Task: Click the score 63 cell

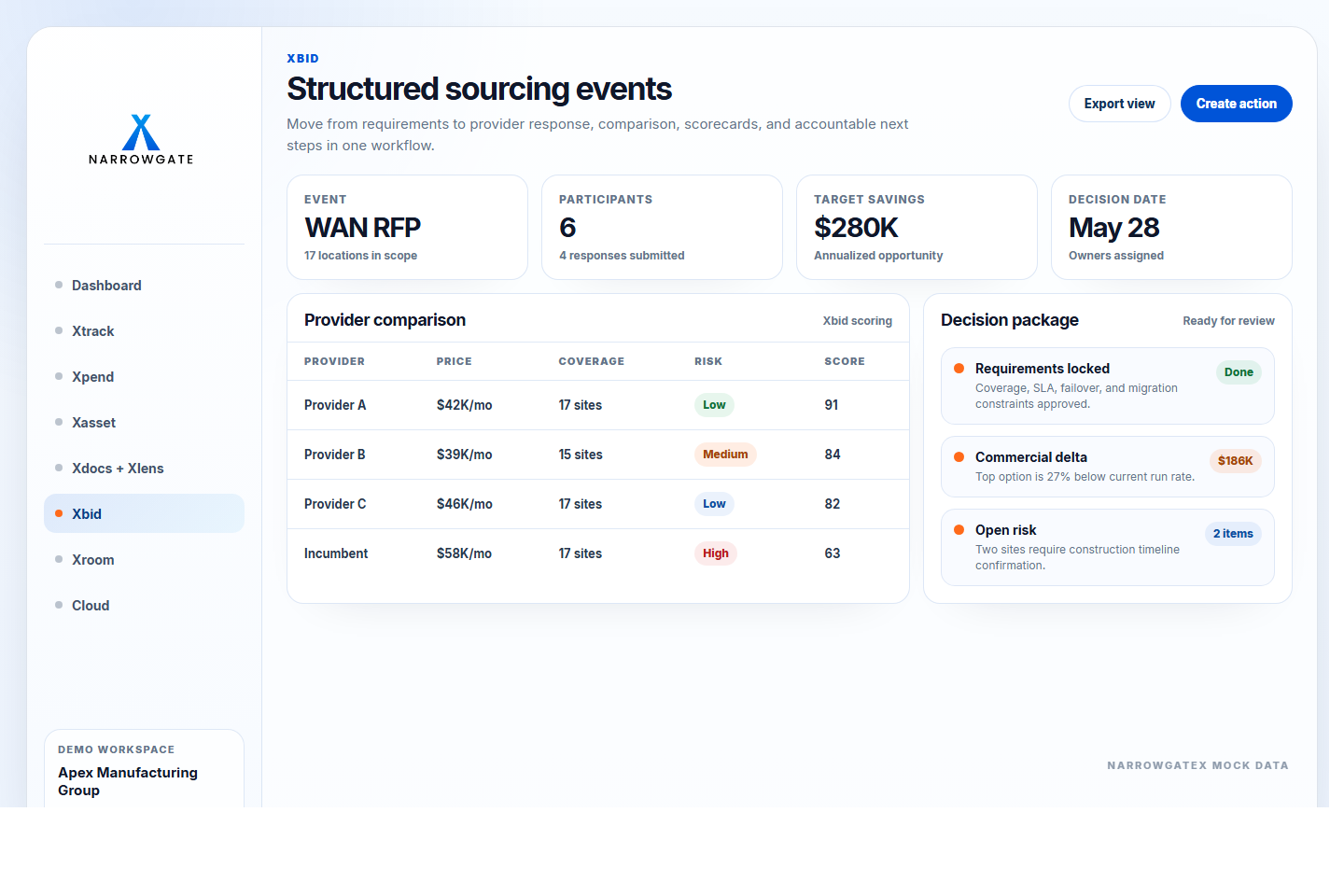Action: 833,553
